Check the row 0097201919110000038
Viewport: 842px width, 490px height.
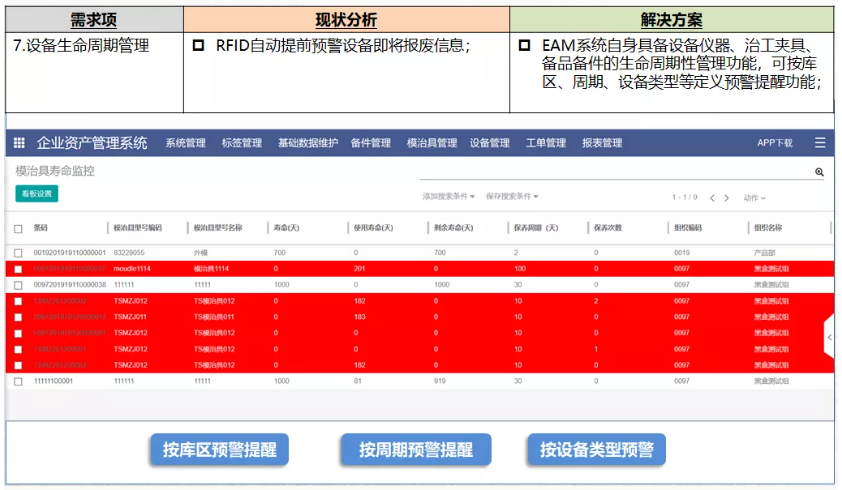18,285
